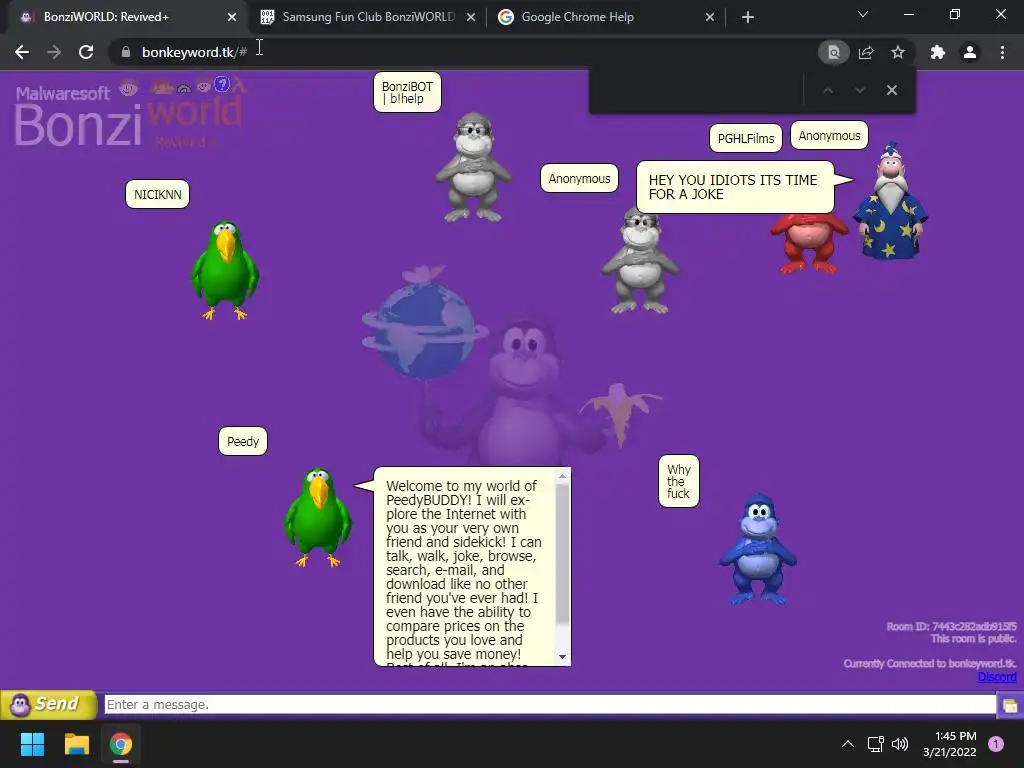This screenshot has height=768, width=1024.
Task: Go to next find result arrow
Action: point(860,90)
